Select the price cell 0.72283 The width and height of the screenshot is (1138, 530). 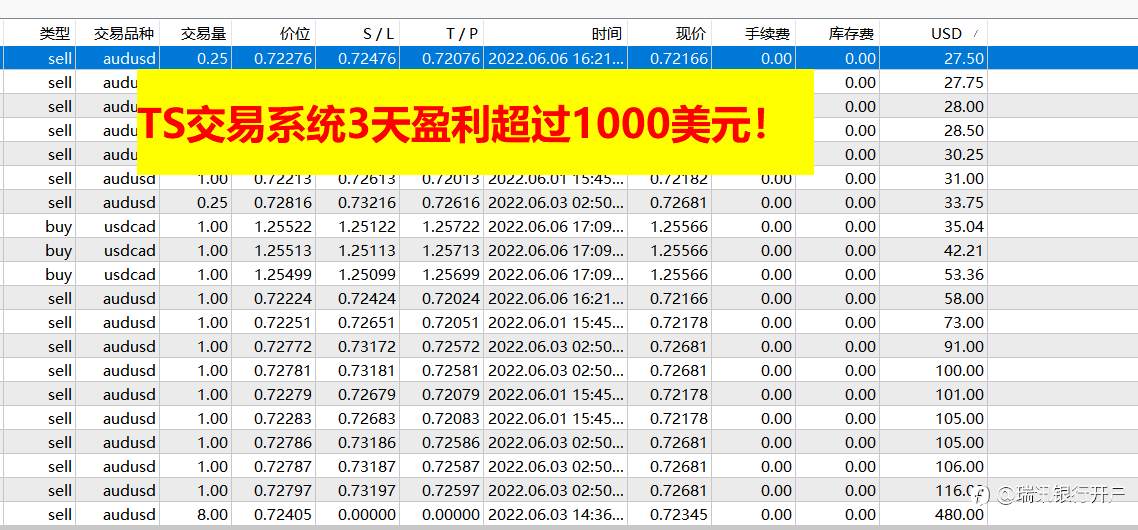[283, 418]
